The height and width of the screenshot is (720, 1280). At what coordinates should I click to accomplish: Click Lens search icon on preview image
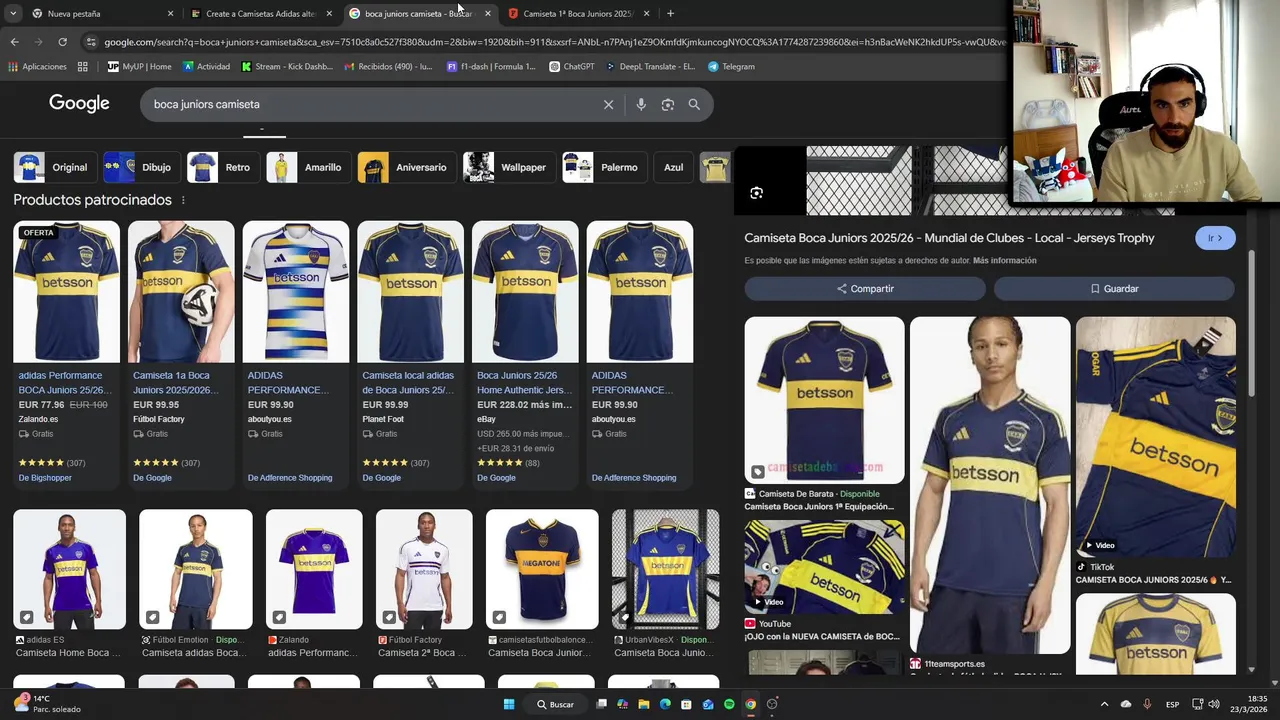pyautogui.click(x=756, y=193)
